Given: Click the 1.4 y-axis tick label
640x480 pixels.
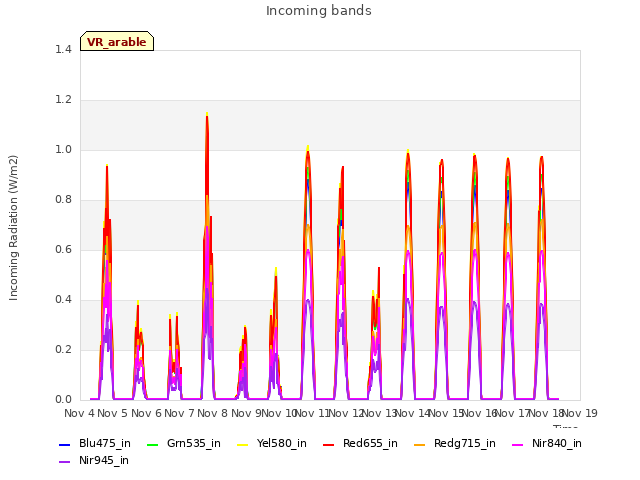Looking at the screenshot, I should click(x=63, y=49).
